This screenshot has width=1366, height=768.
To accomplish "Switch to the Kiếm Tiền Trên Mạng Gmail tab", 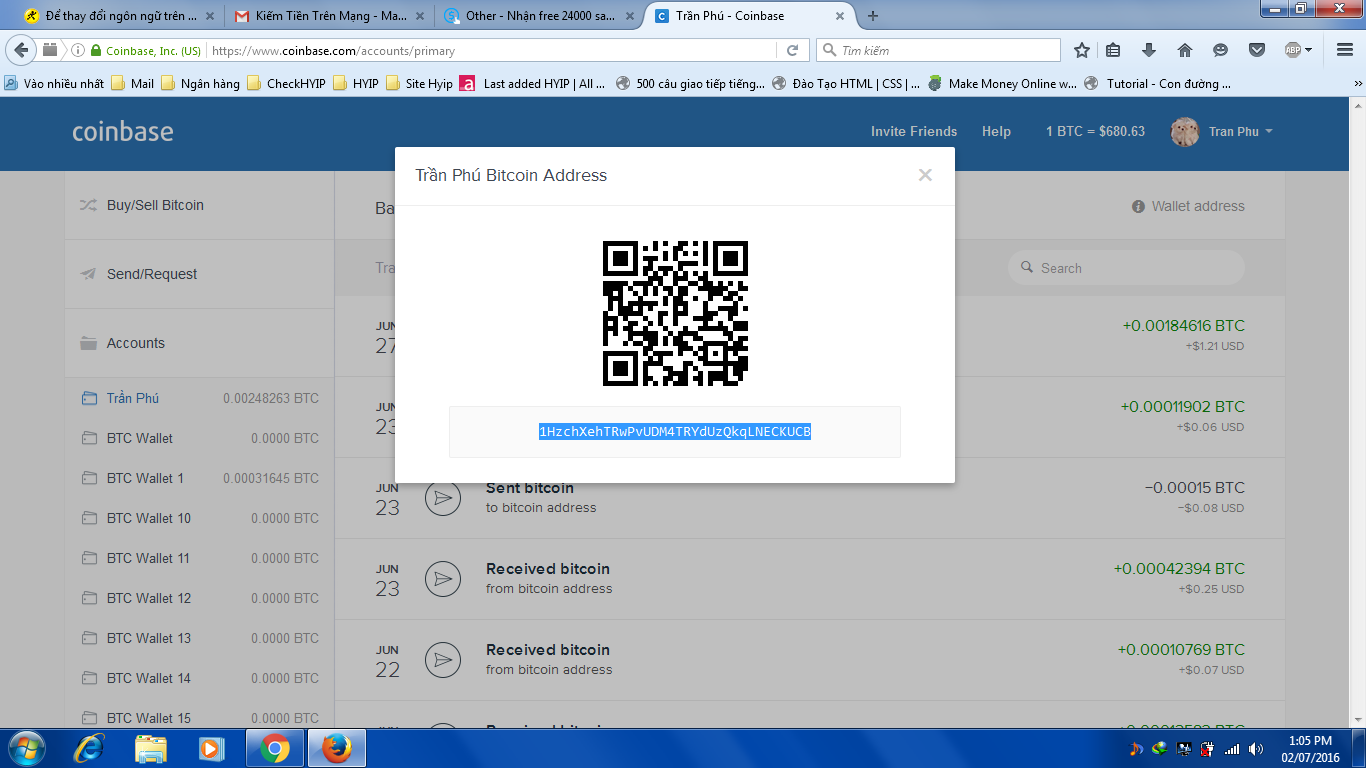I will [328, 16].
